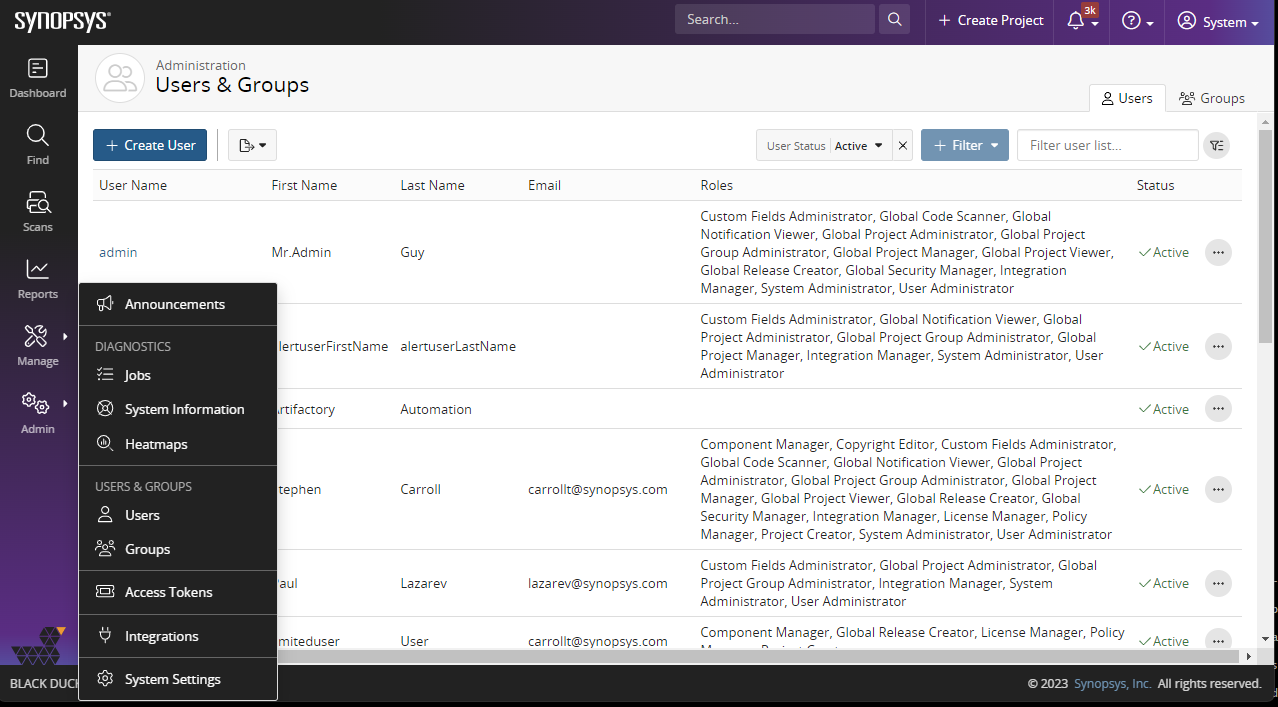Click the search magnifier button

tap(894, 19)
